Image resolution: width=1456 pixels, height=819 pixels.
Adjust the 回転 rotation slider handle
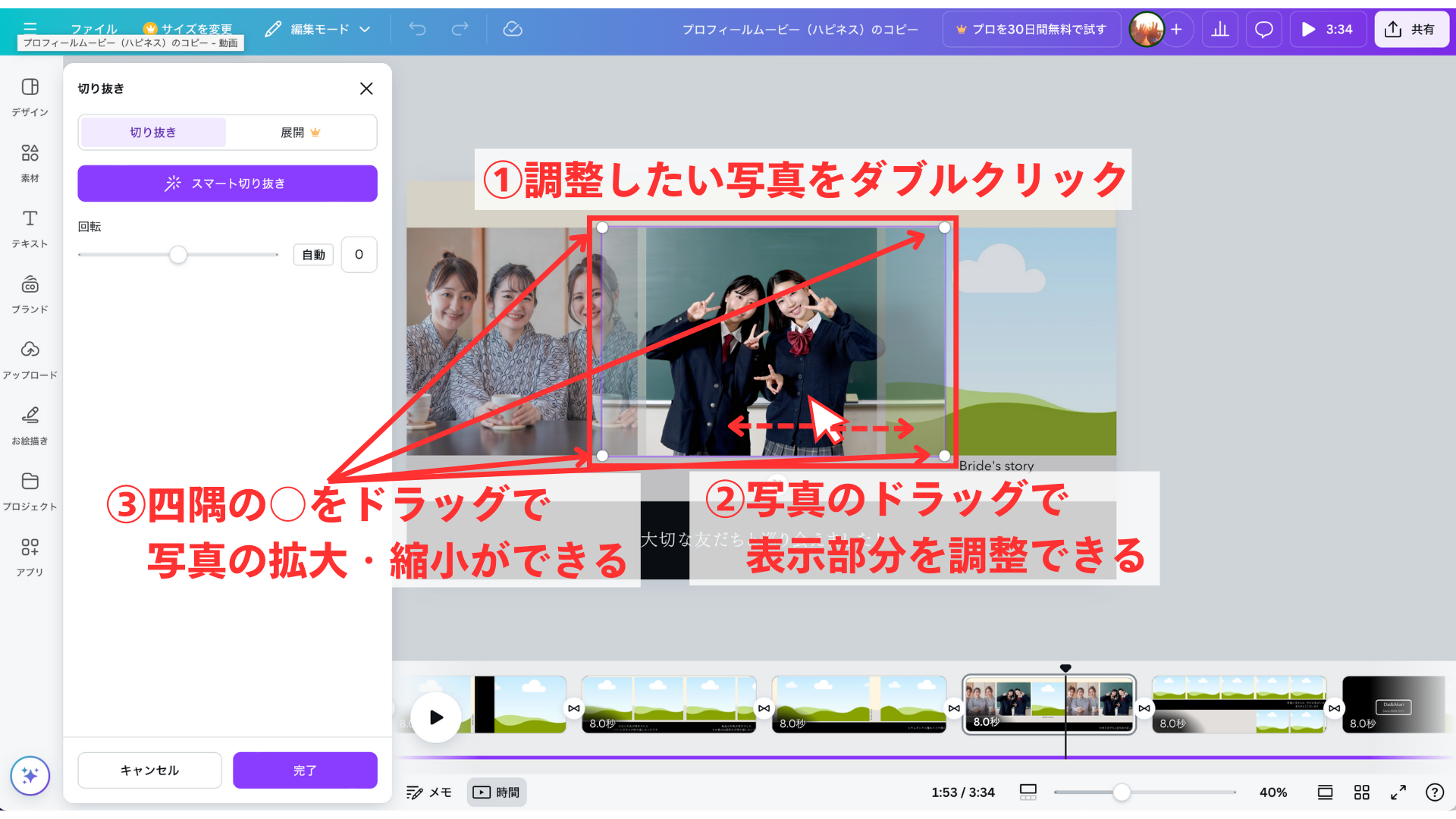178,255
